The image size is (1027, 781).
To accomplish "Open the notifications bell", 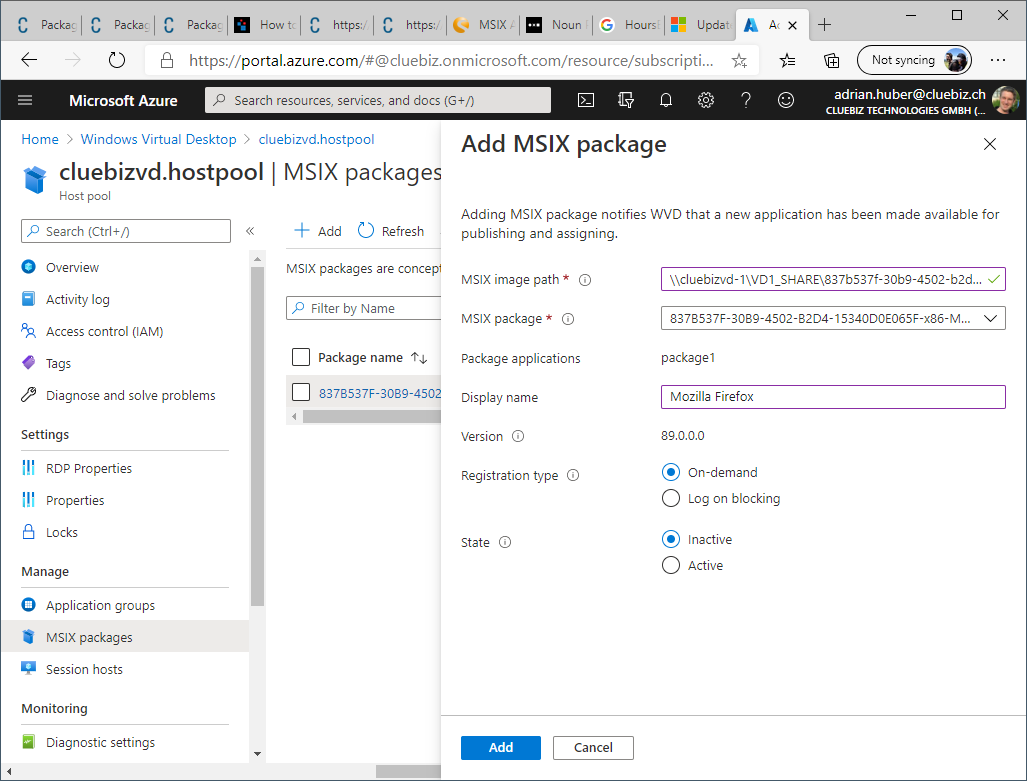I will coord(665,100).
